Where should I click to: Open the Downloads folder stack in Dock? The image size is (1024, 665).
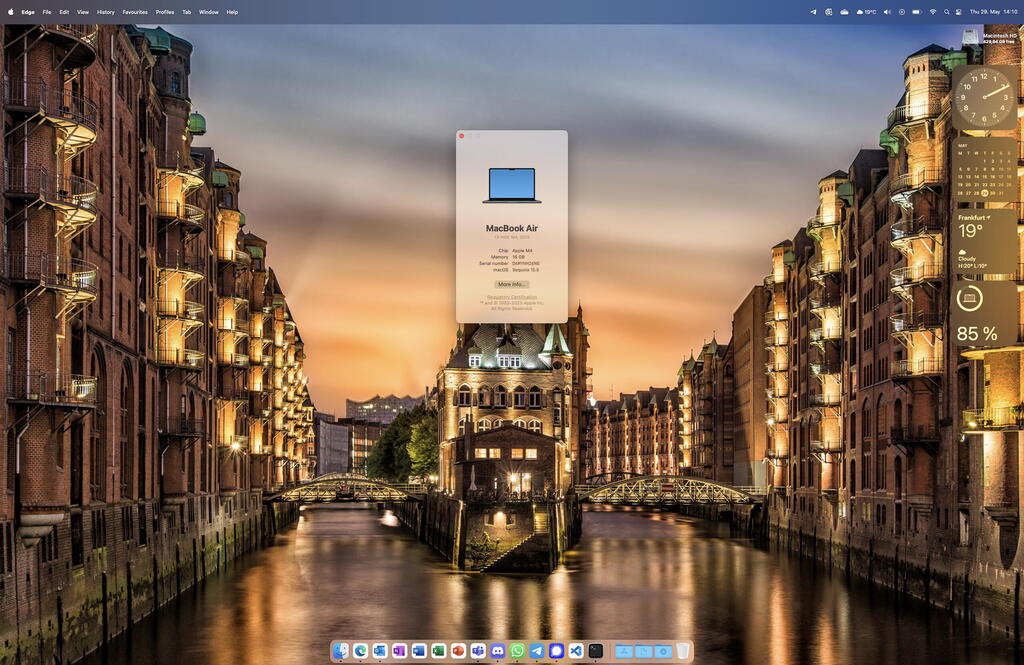click(663, 651)
